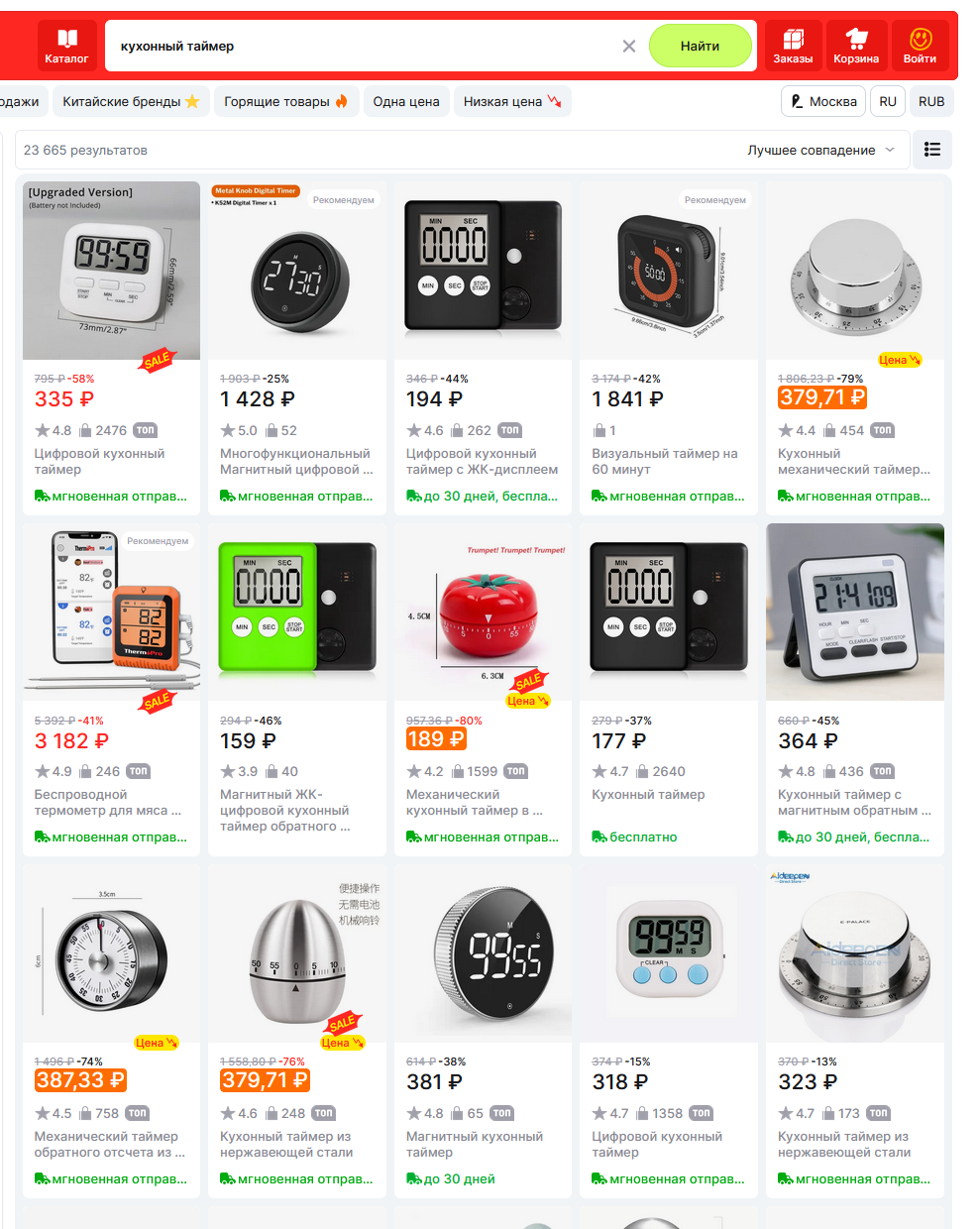This screenshot has height=1229, width=980.
Task: Open the Каталог catalog icon
Action: click(x=66, y=46)
